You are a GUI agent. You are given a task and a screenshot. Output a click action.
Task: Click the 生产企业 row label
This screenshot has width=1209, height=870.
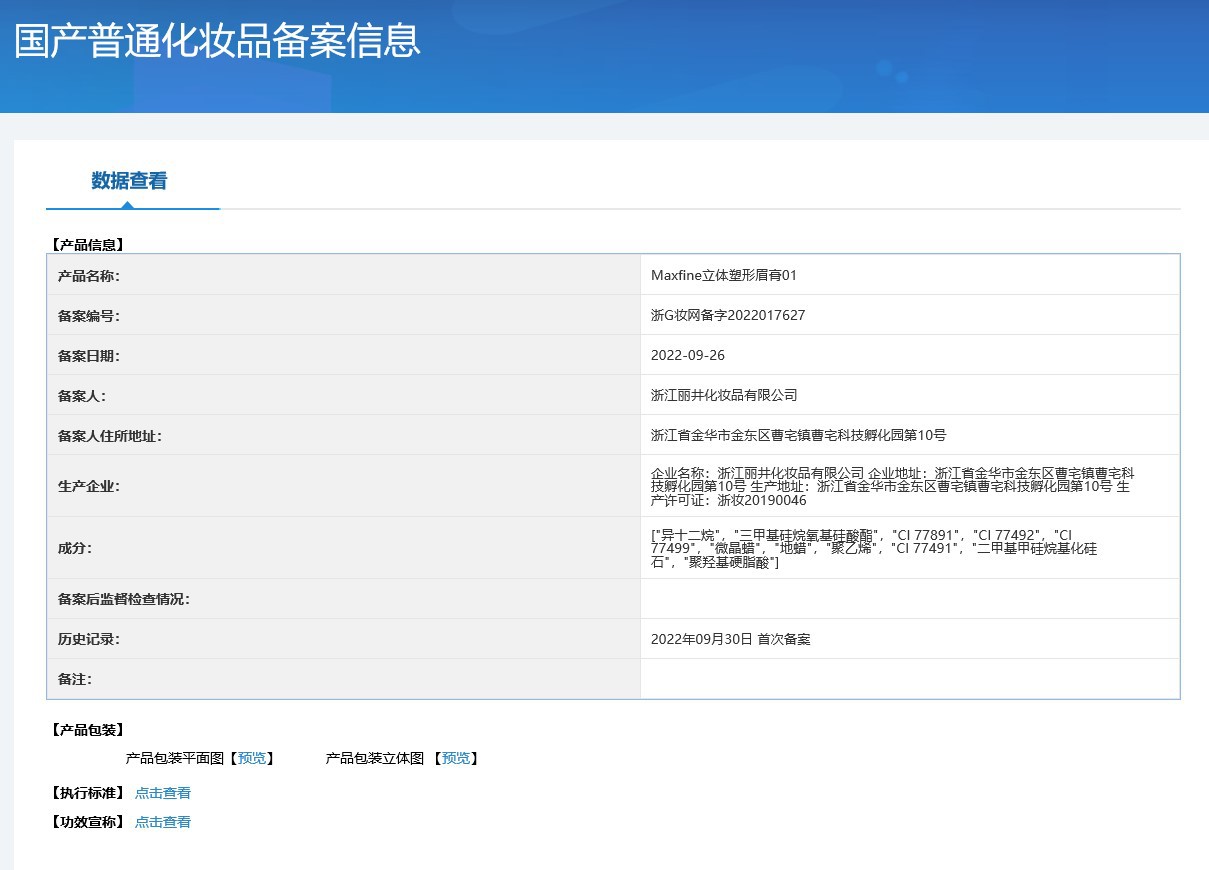point(89,486)
